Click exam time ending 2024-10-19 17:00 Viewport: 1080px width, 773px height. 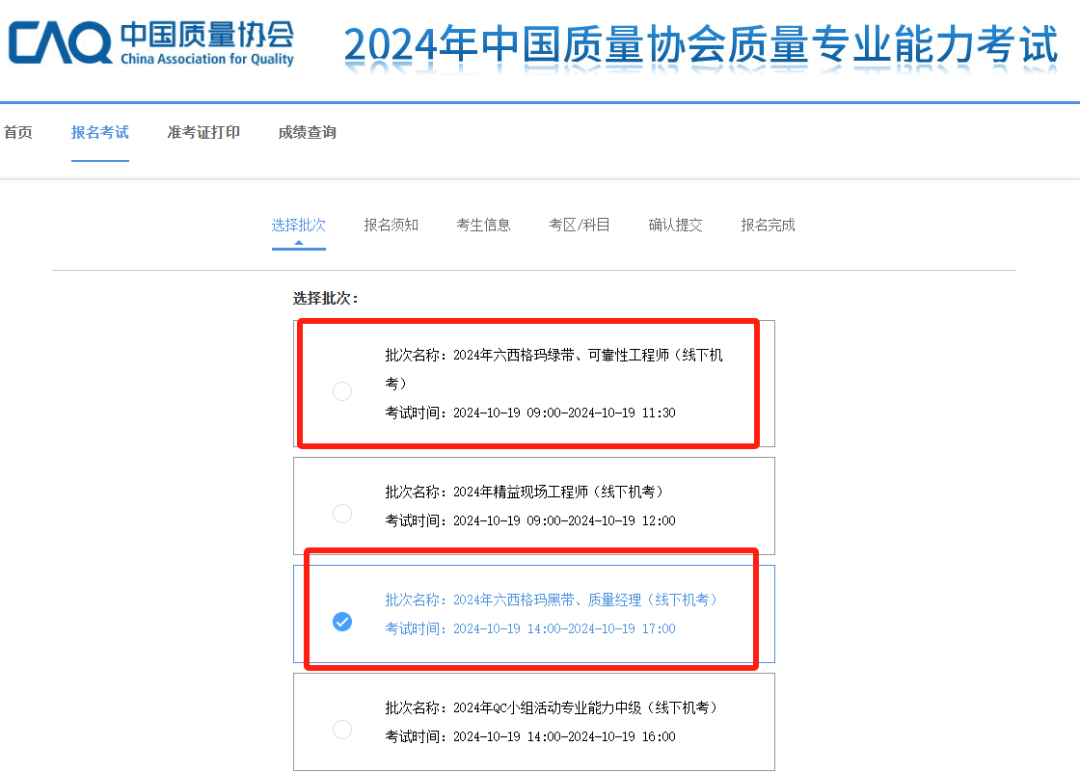(530, 628)
